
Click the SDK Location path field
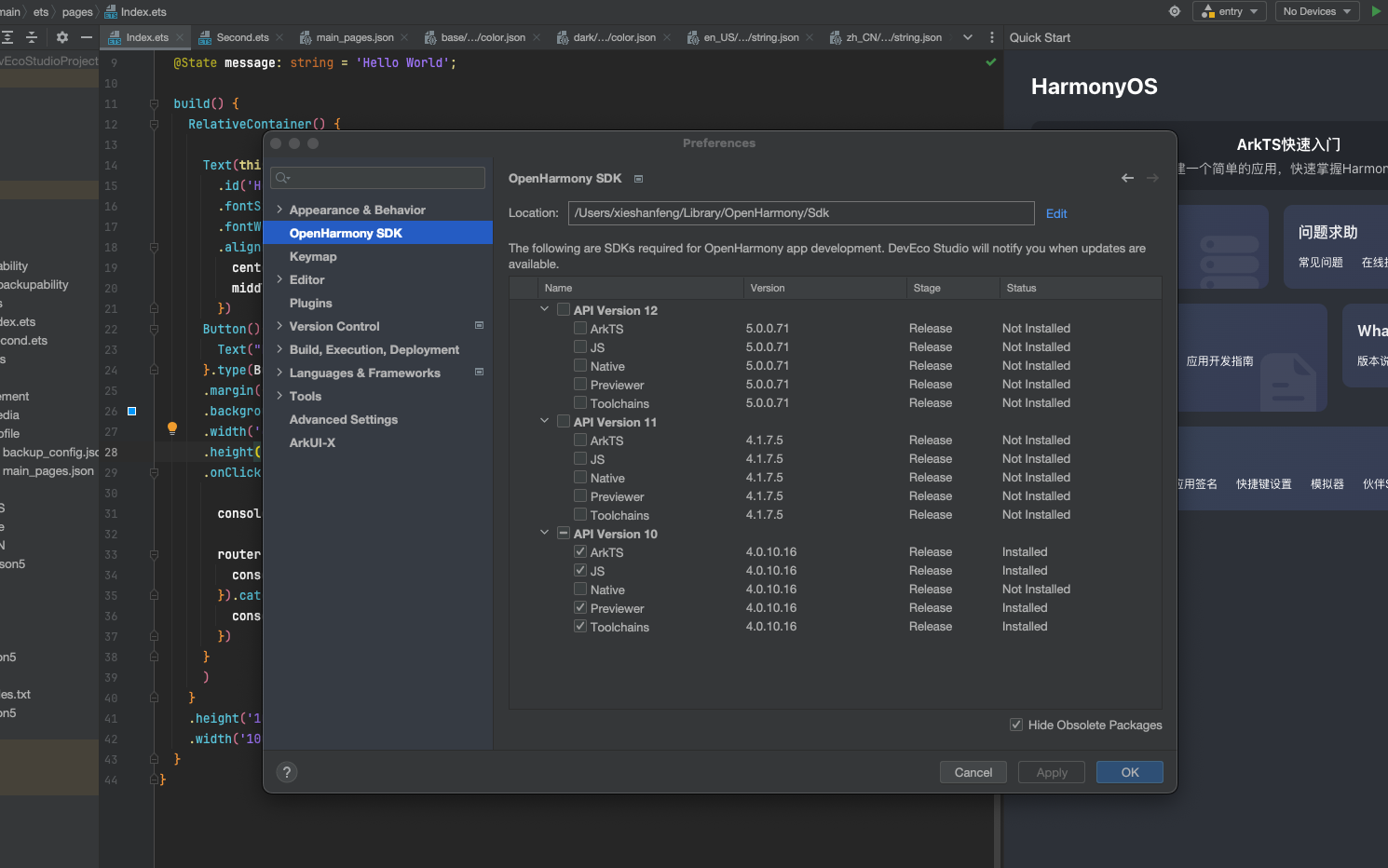coord(801,213)
